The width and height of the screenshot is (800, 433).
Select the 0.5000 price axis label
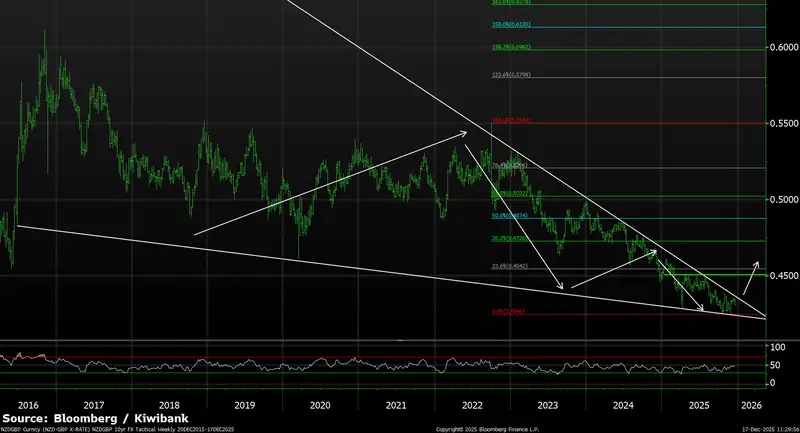point(782,198)
